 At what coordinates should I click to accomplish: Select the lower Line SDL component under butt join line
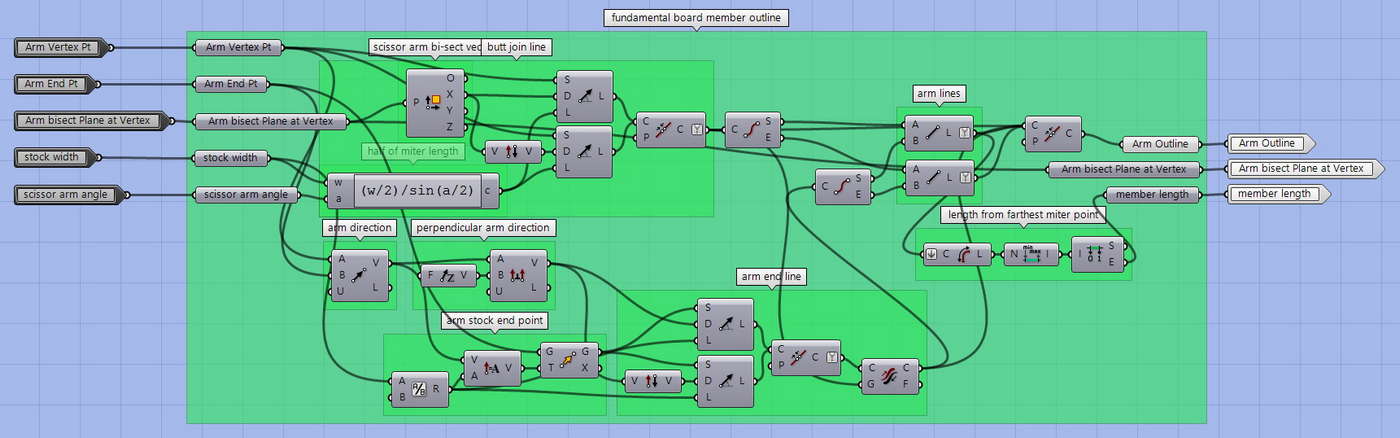[584, 152]
